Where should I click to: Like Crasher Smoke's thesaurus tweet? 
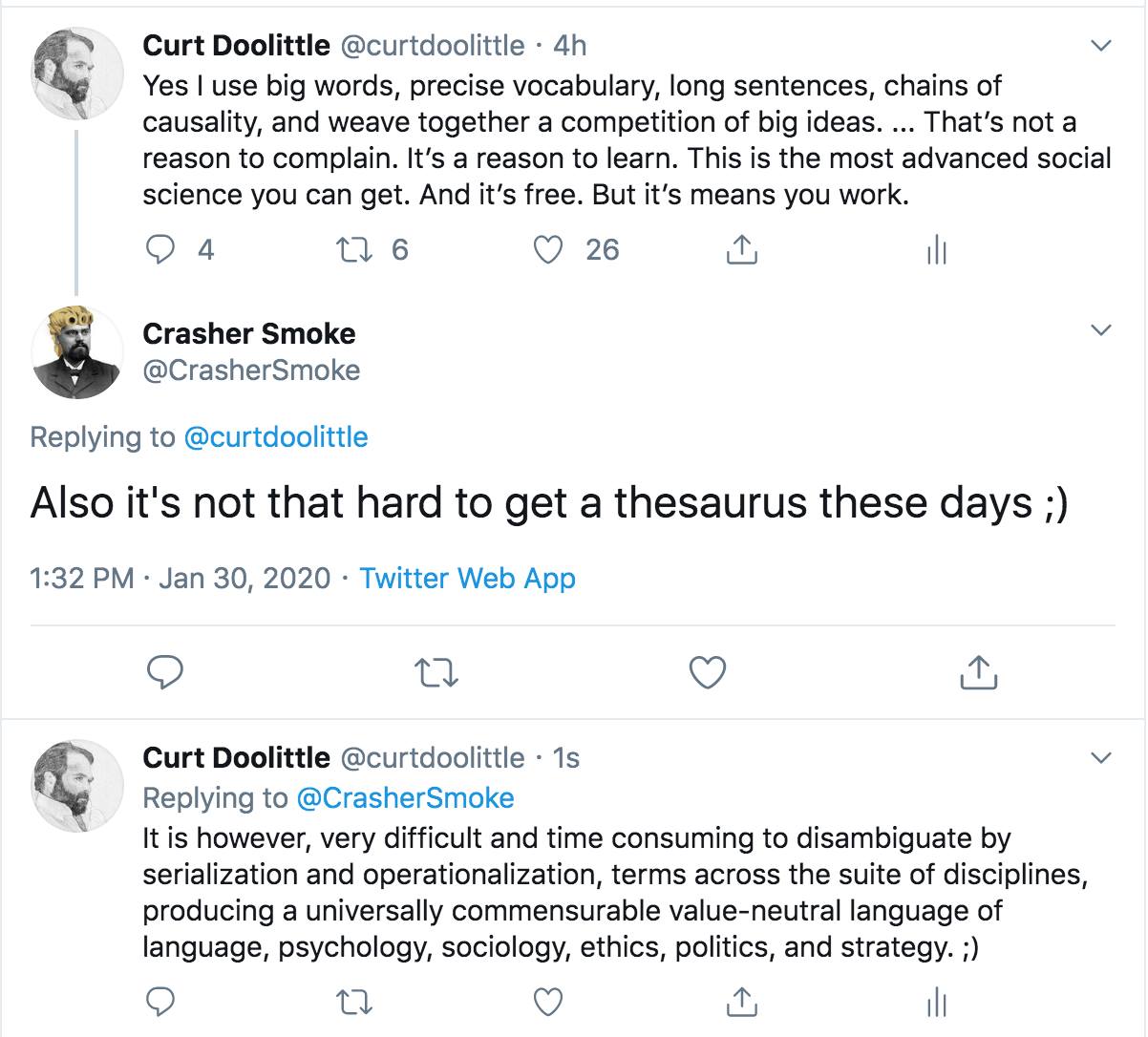(x=708, y=672)
